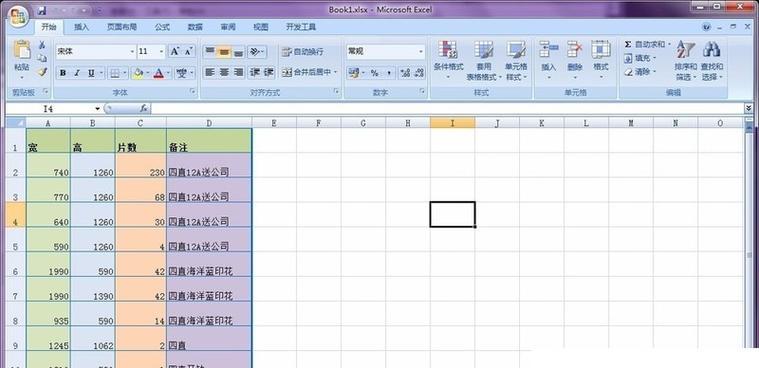Open the font name dropdown 宋体
The height and width of the screenshot is (368, 759).
click(x=96, y=51)
